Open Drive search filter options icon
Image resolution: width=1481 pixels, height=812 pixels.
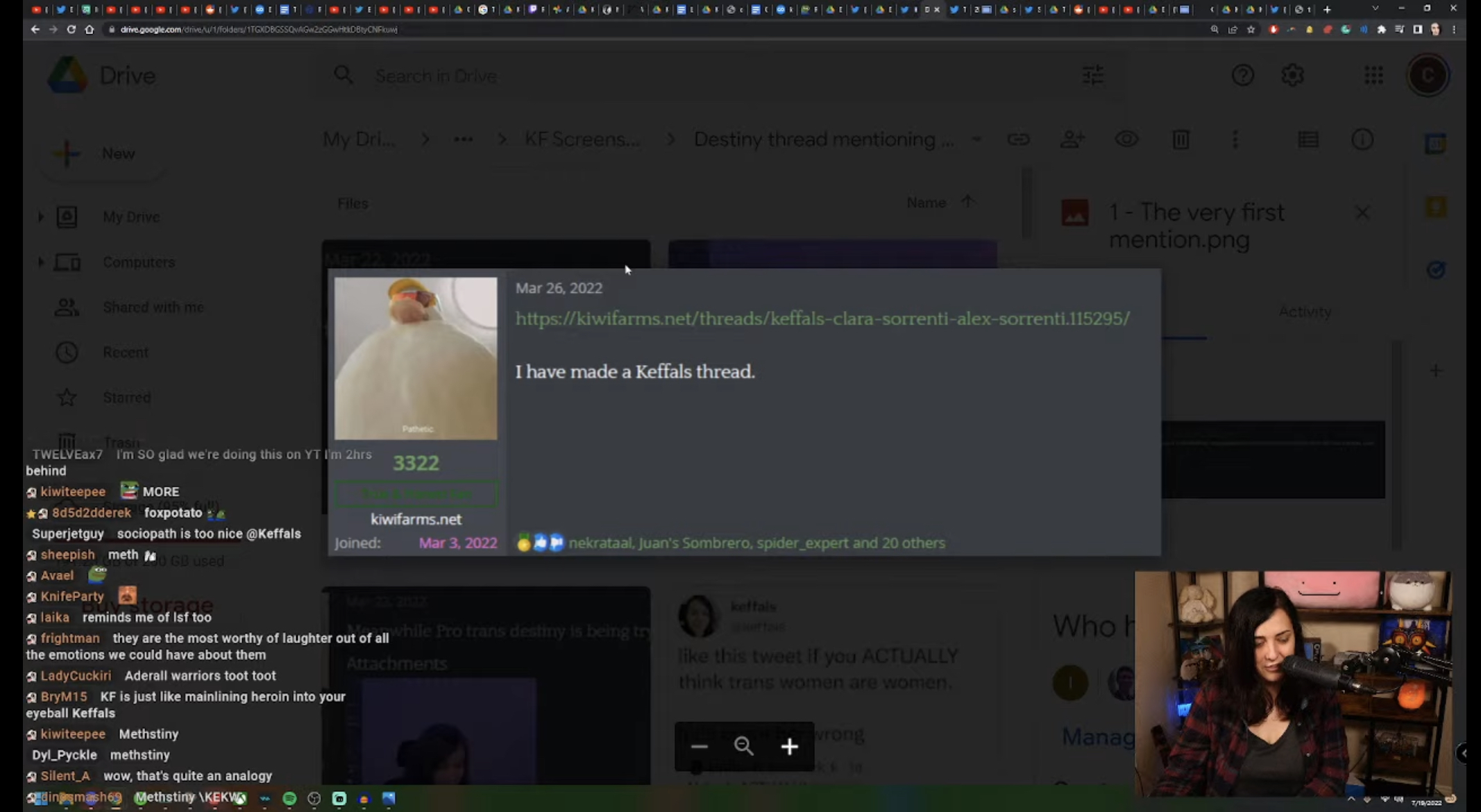[1093, 75]
